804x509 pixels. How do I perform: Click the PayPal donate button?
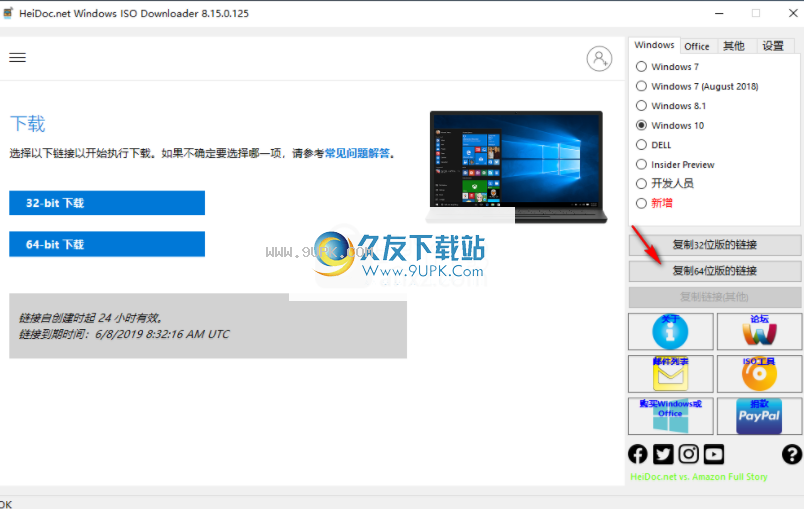click(759, 416)
